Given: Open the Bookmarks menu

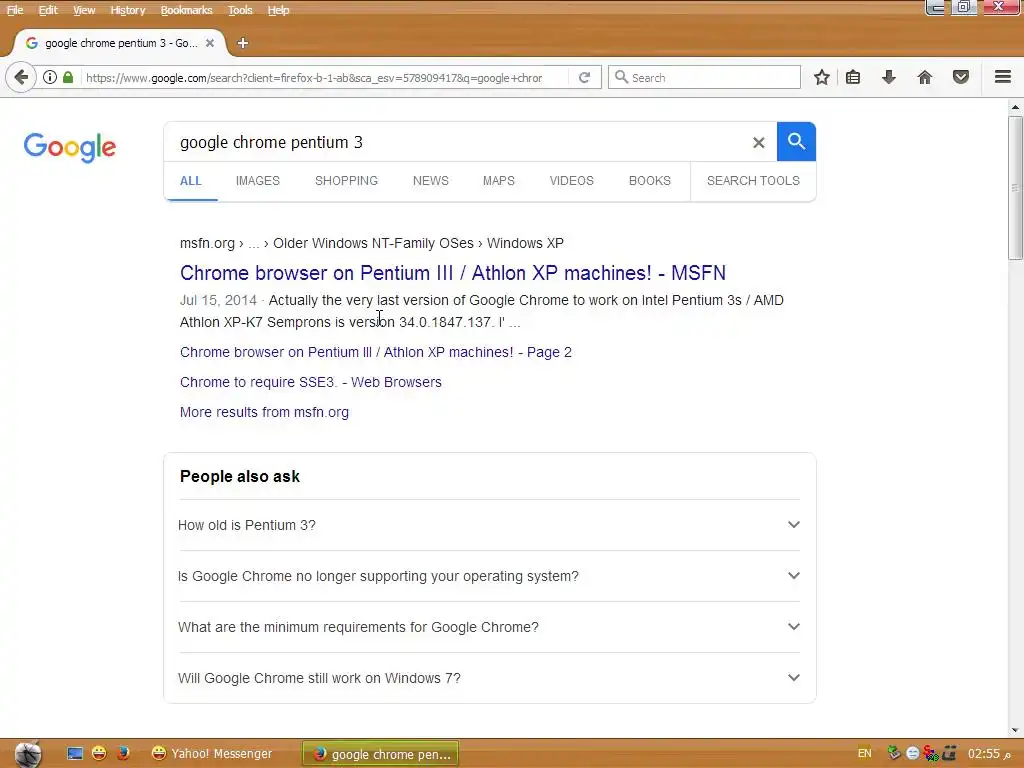Looking at the screenshot, I should (x=186, y=10).
